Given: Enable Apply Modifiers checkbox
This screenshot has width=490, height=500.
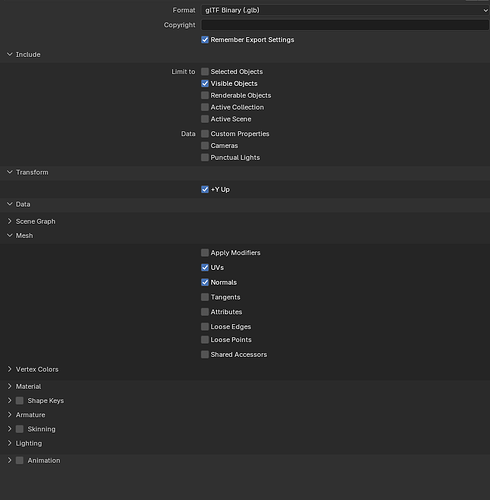Looking at the screenshot, I should click(205, 253).
